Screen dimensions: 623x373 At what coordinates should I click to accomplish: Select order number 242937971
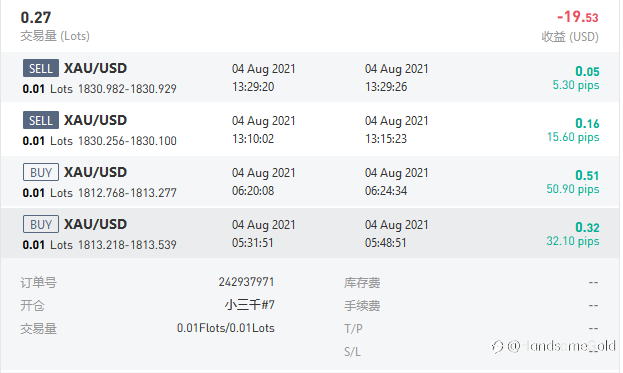[x=246, y=282]
